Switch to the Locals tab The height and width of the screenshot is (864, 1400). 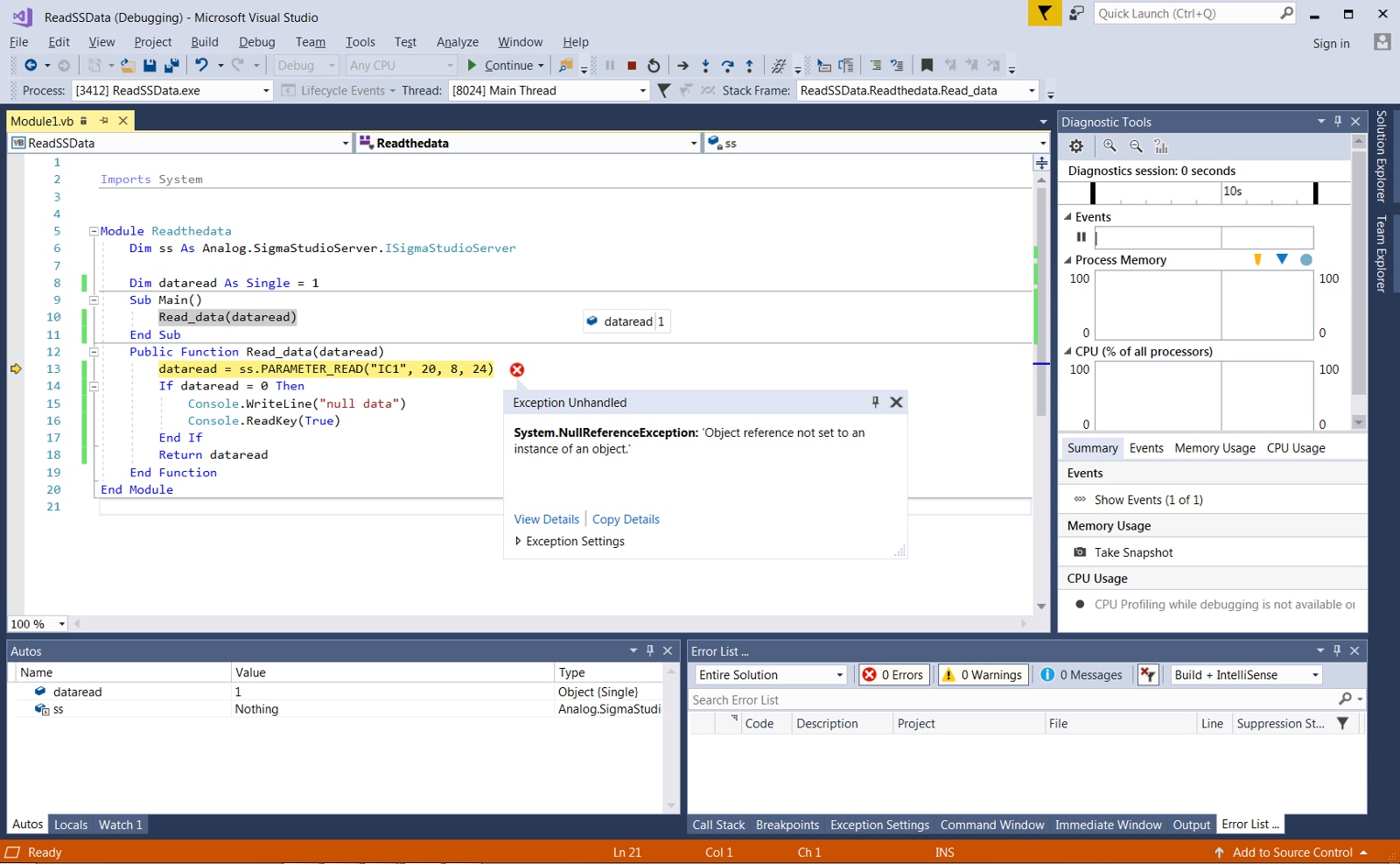71,825
